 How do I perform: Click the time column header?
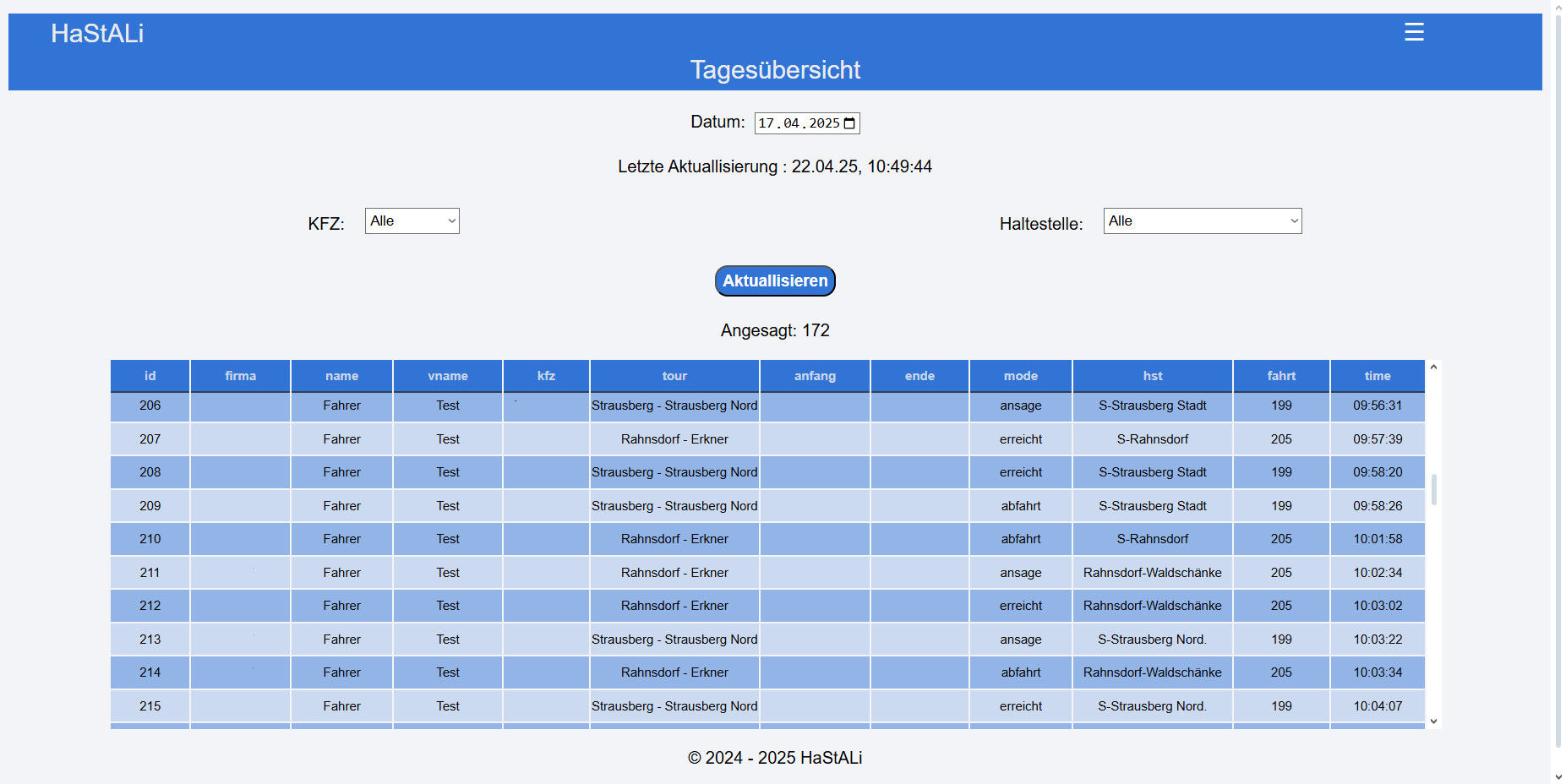pos(1377,376)
